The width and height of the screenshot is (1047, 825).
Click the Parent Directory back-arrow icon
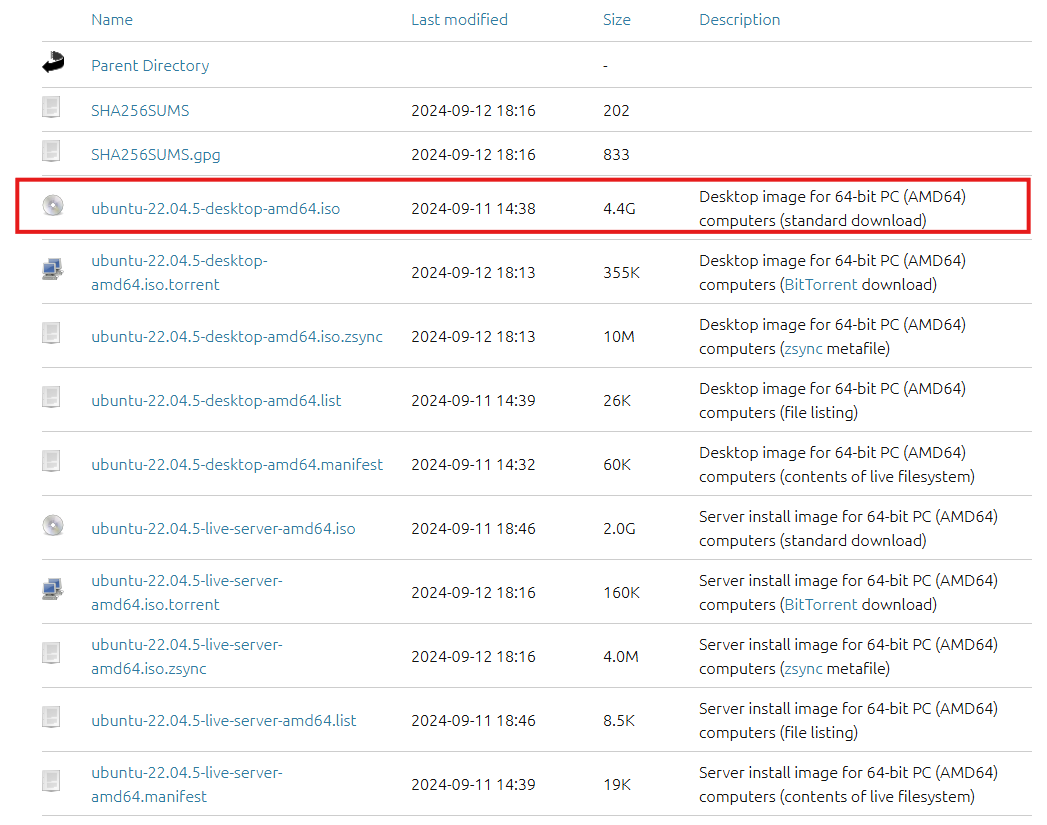(53, 62)
